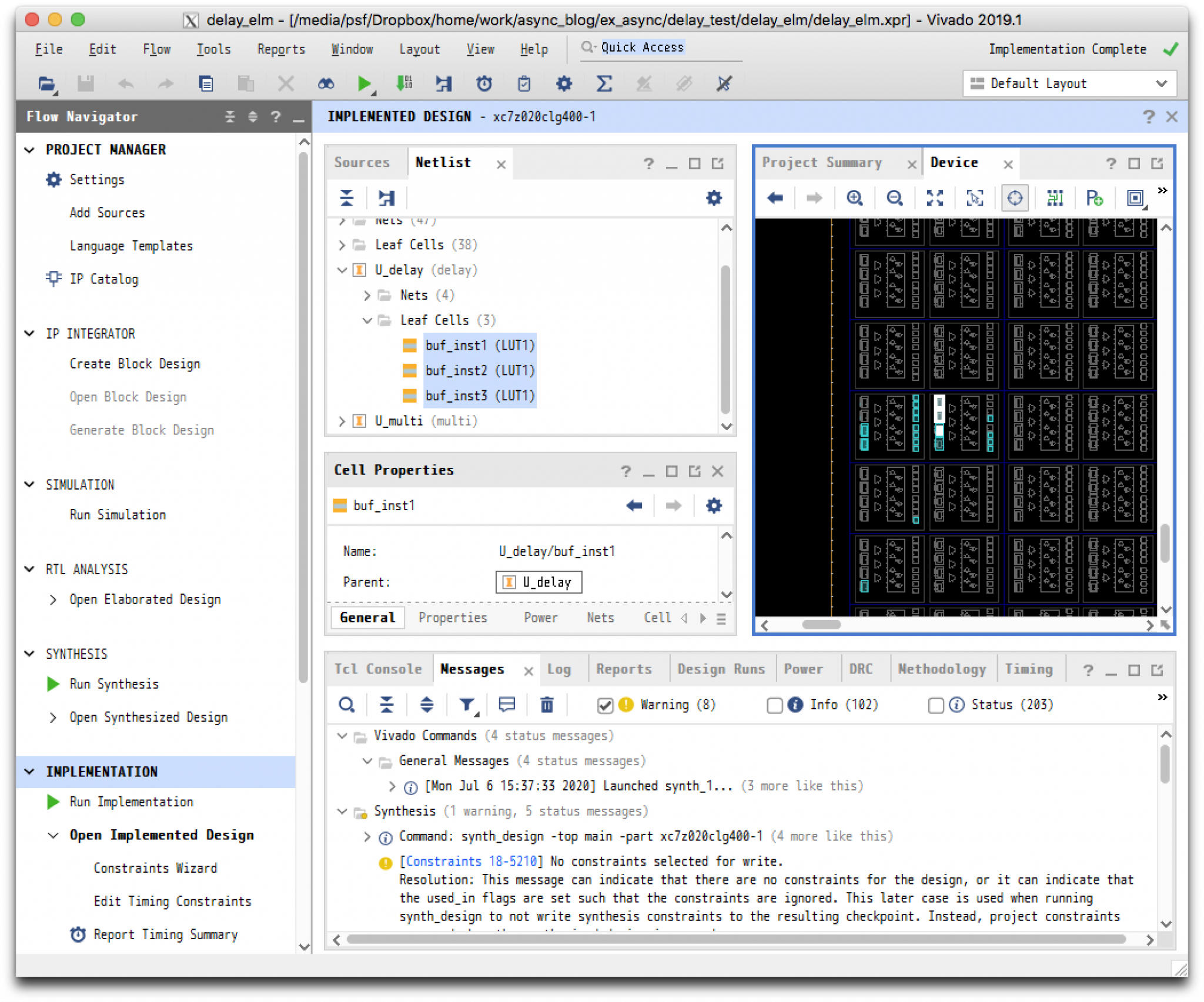Click the binoculars find icon in toolbar
The image size is (1204, 1002).
coord(326,84)
